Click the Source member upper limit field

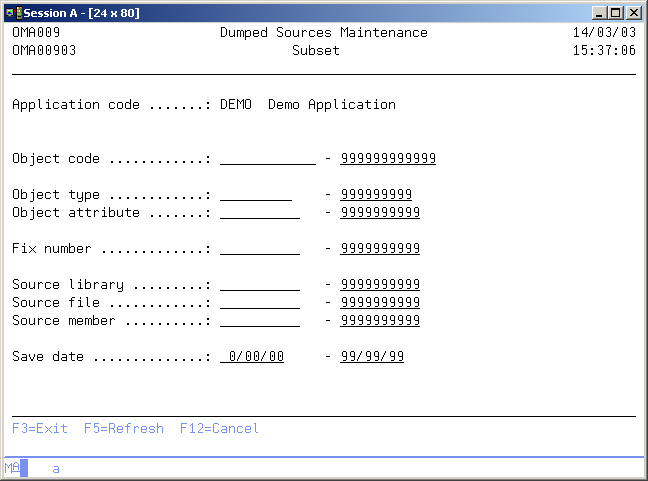click(x=380, y=320)
